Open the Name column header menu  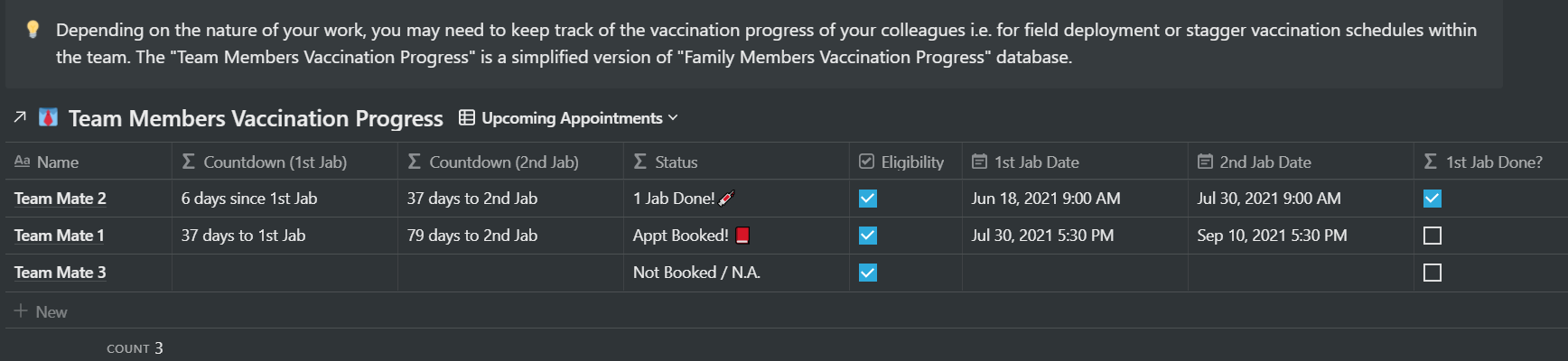(x=89, y=162)
